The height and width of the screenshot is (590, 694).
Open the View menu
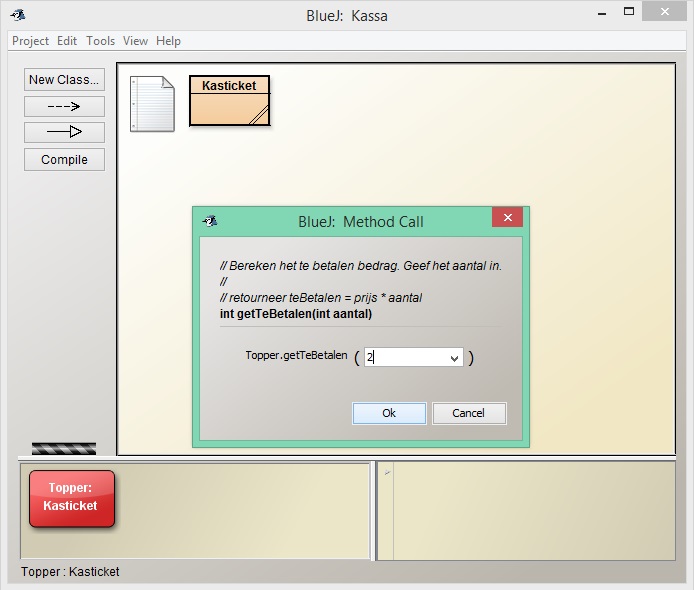pos(135,41)
